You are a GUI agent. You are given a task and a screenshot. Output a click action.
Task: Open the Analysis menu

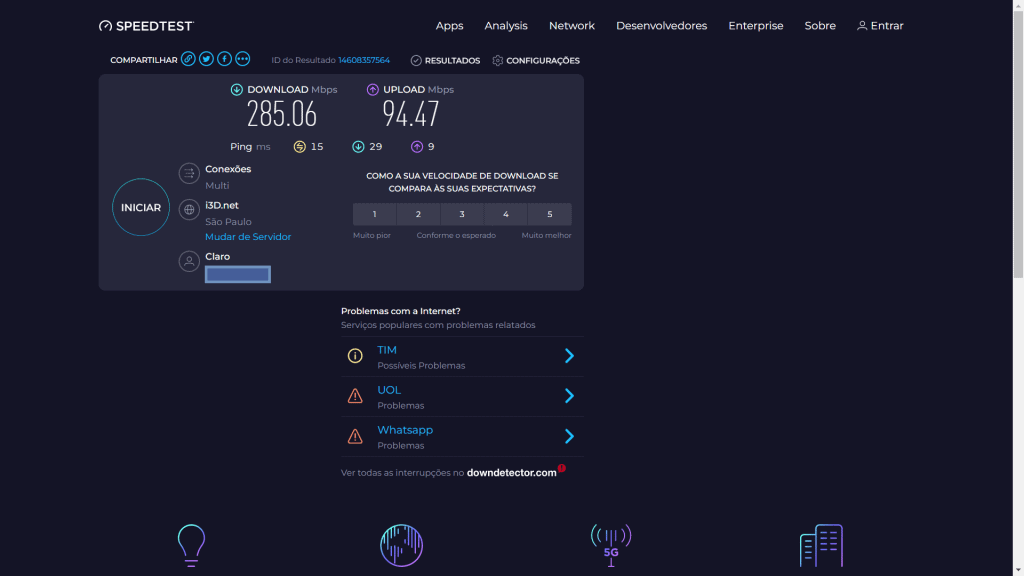click(505, 26)
